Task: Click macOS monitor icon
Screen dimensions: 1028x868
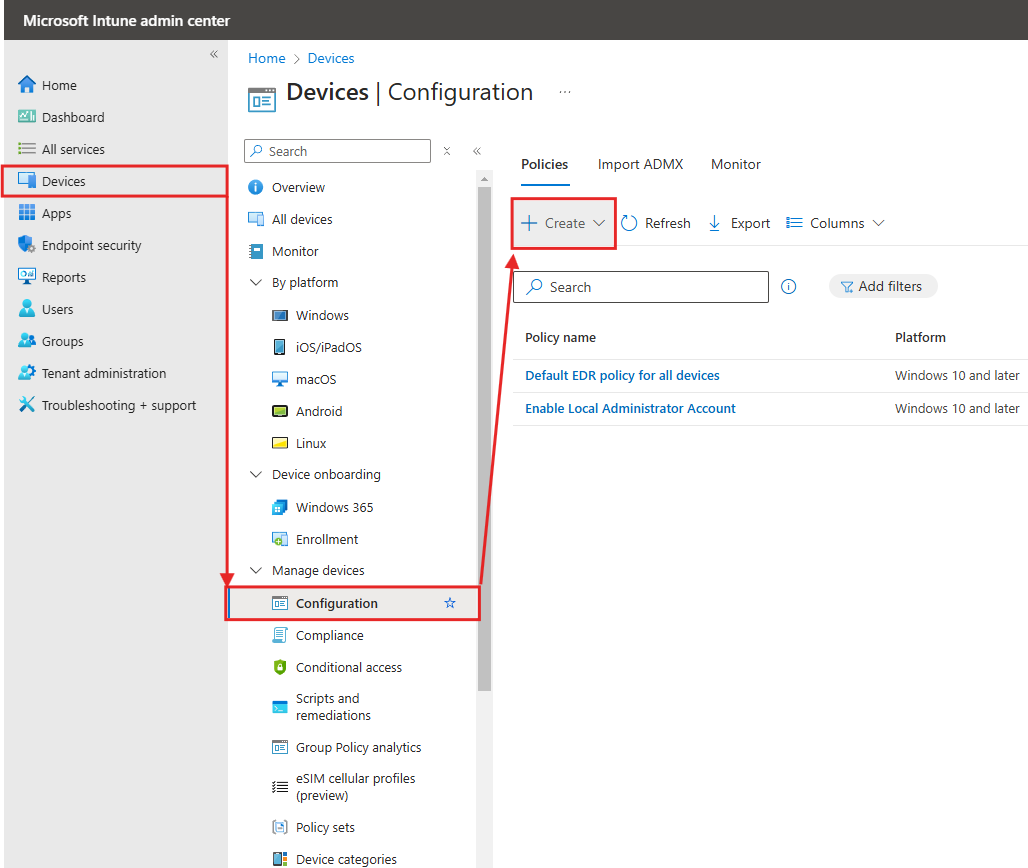Action: pos(280,379)
